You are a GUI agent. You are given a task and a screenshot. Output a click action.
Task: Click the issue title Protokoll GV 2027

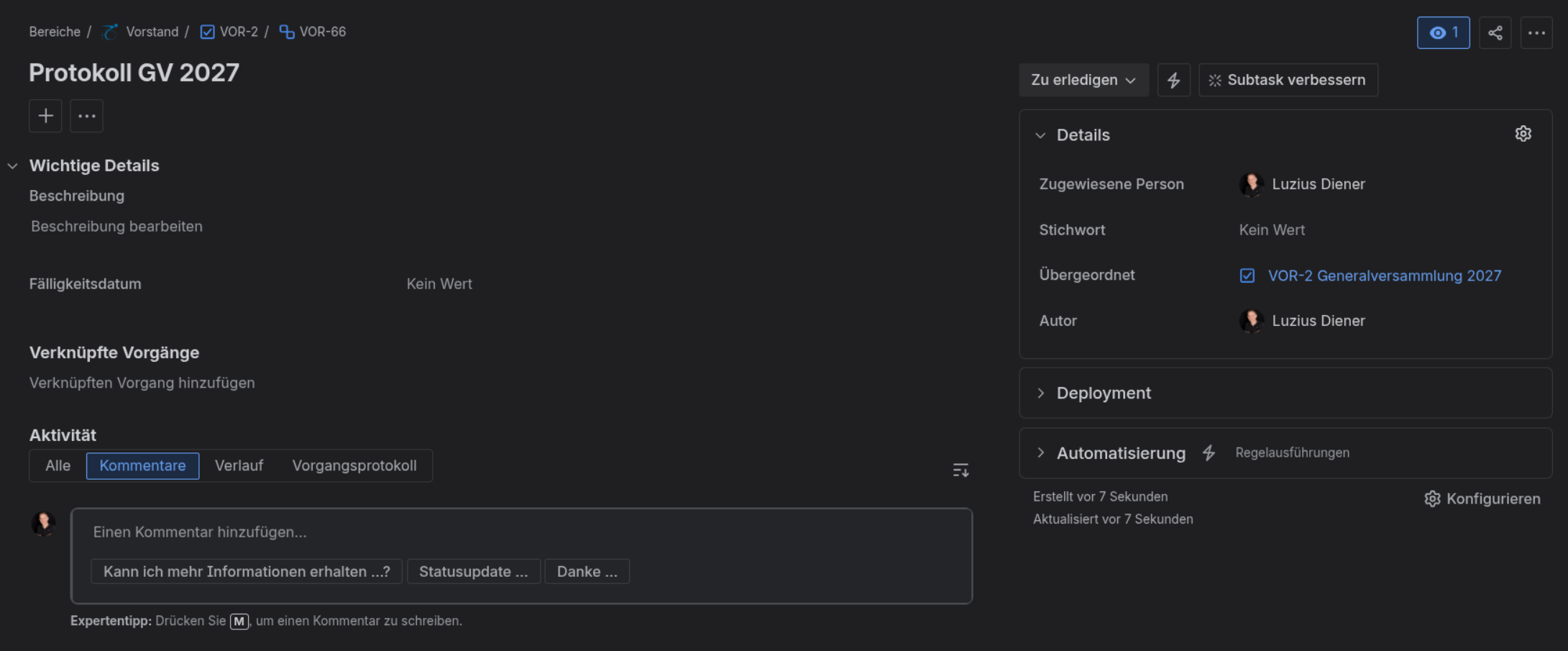coord(134,73)
